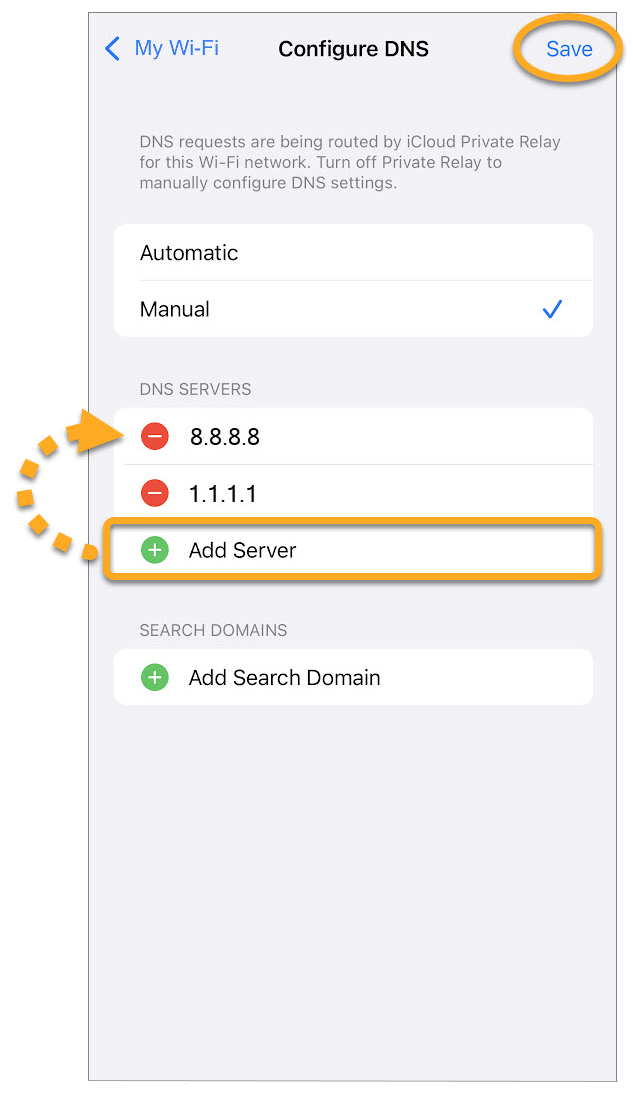Screen dimensions: 633x1098
Task: Click green plus icon beside Add Server
Action: [154, 549]
